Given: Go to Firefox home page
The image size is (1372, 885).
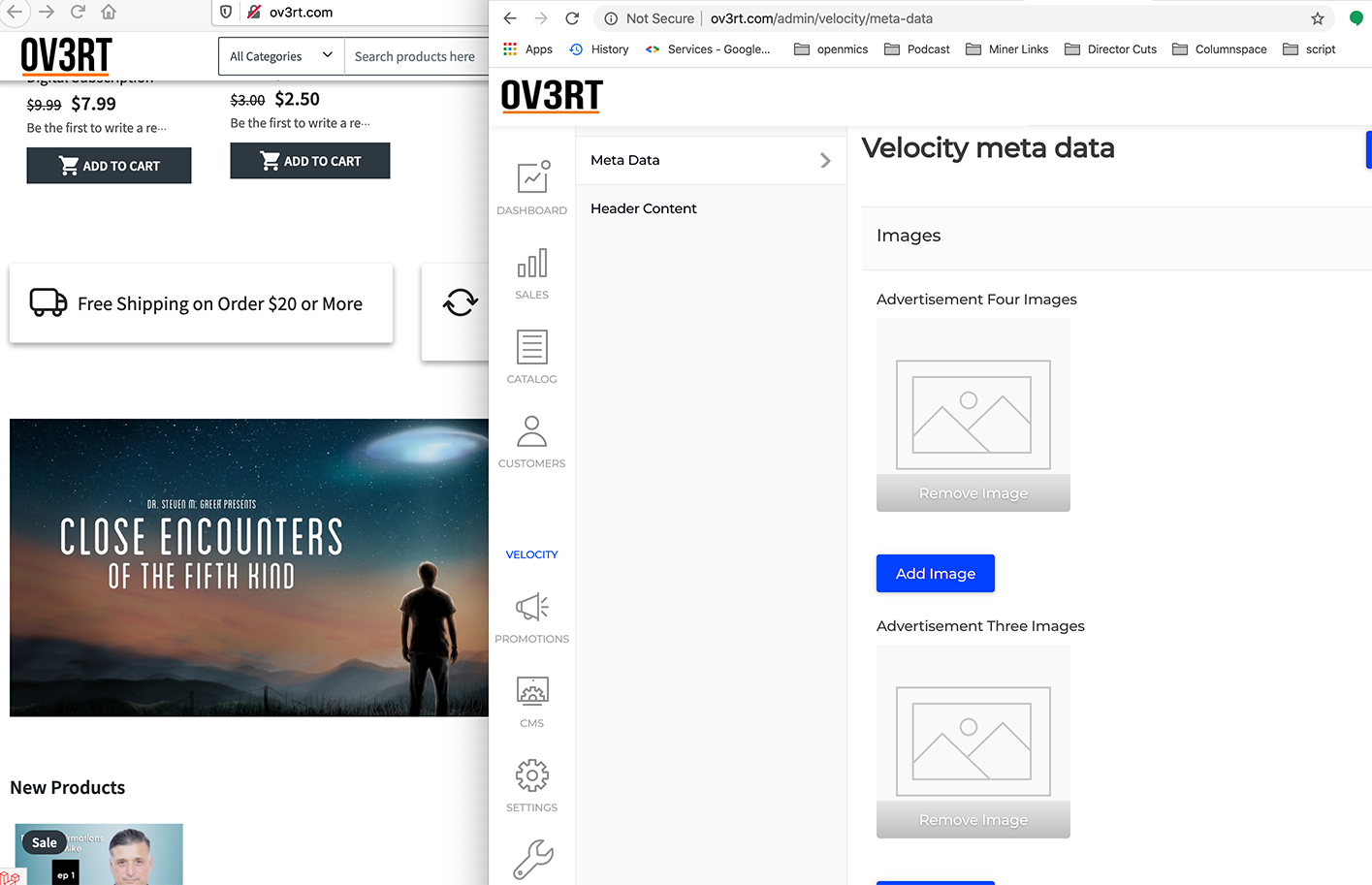Looking at the screenshot, I should (x=109, y=12).
